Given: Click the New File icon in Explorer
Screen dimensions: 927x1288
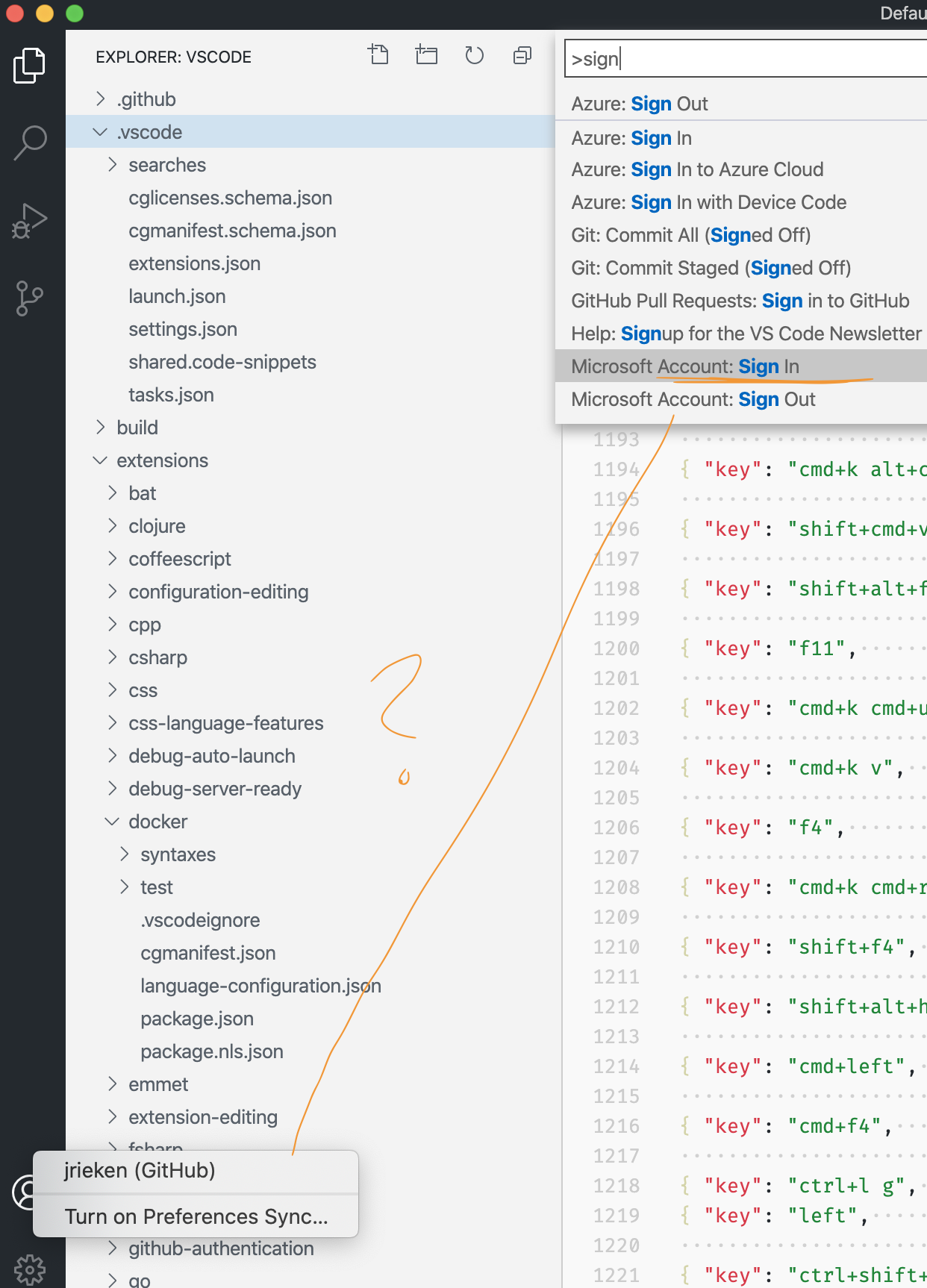Looking at the screenshot, I should coord(378,55).
